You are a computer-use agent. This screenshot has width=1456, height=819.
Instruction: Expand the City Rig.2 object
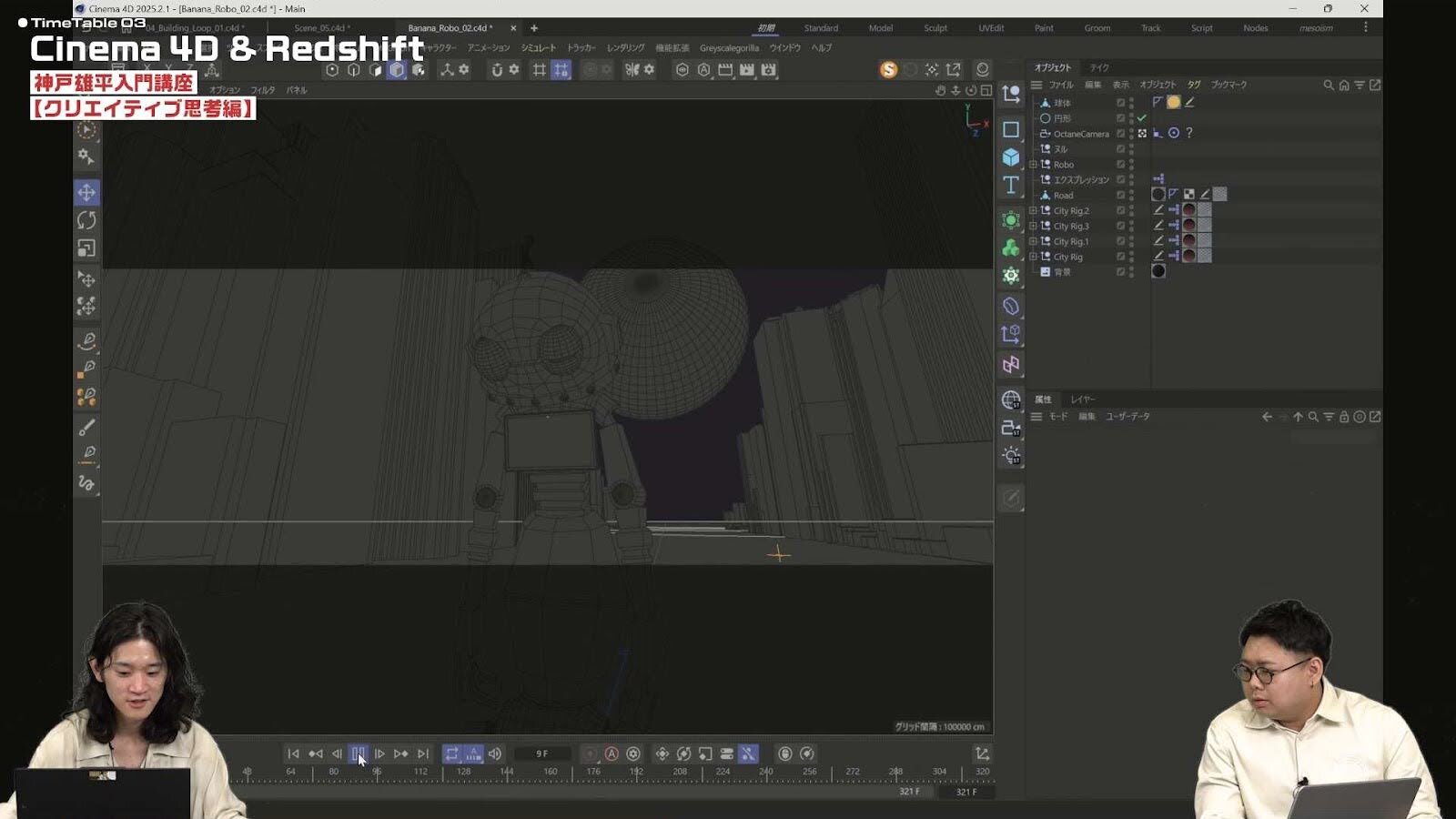coord(1033,211)
